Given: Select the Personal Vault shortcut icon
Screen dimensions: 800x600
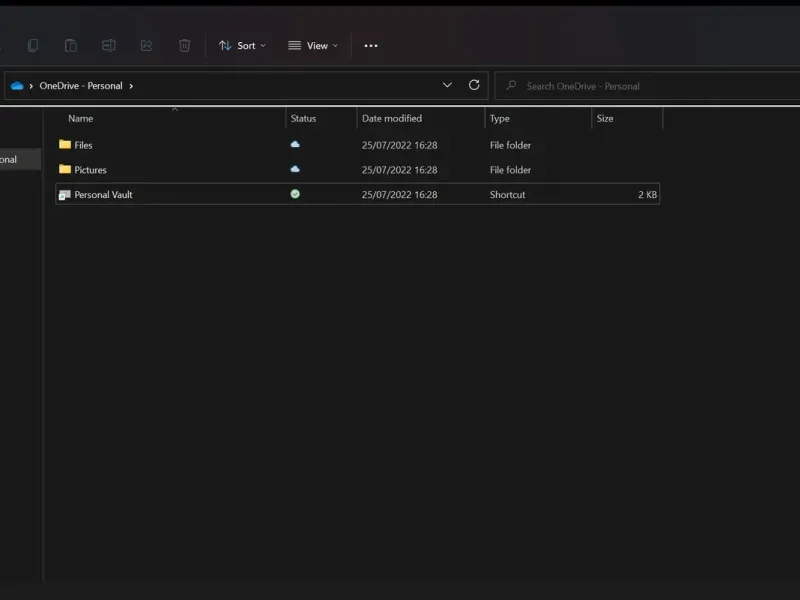Looking at the screenshot, I should pyautogui.click(x=64, y=194).
